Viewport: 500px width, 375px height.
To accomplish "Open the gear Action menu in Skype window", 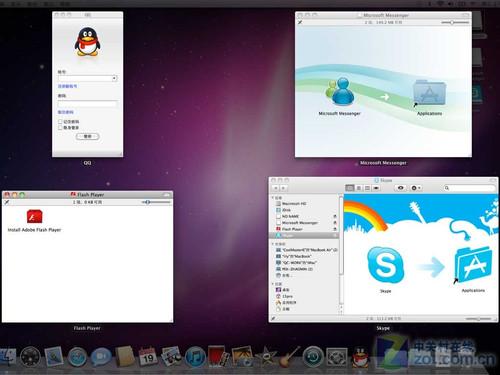I will coord(416,188).
